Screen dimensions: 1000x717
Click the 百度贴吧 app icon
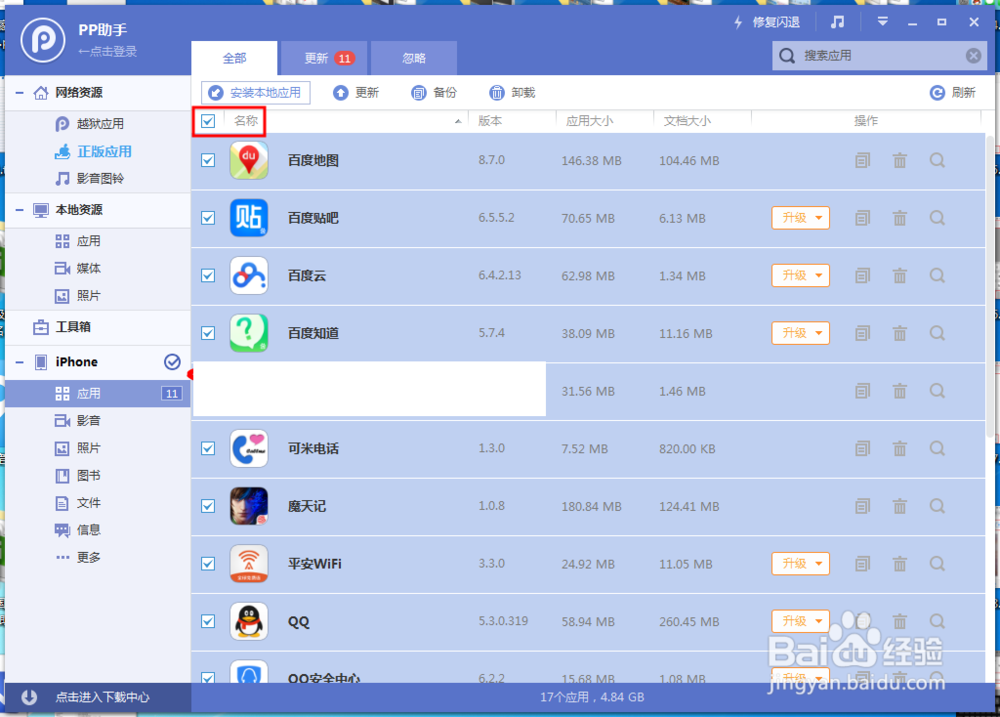pos(249,218)
